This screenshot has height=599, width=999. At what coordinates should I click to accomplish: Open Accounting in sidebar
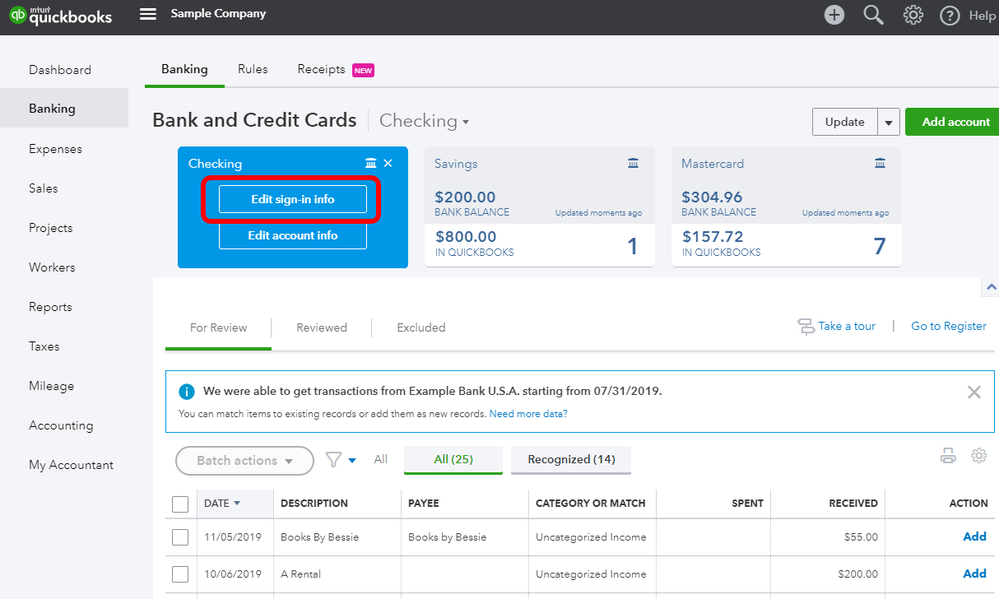[x=61, y=425]
